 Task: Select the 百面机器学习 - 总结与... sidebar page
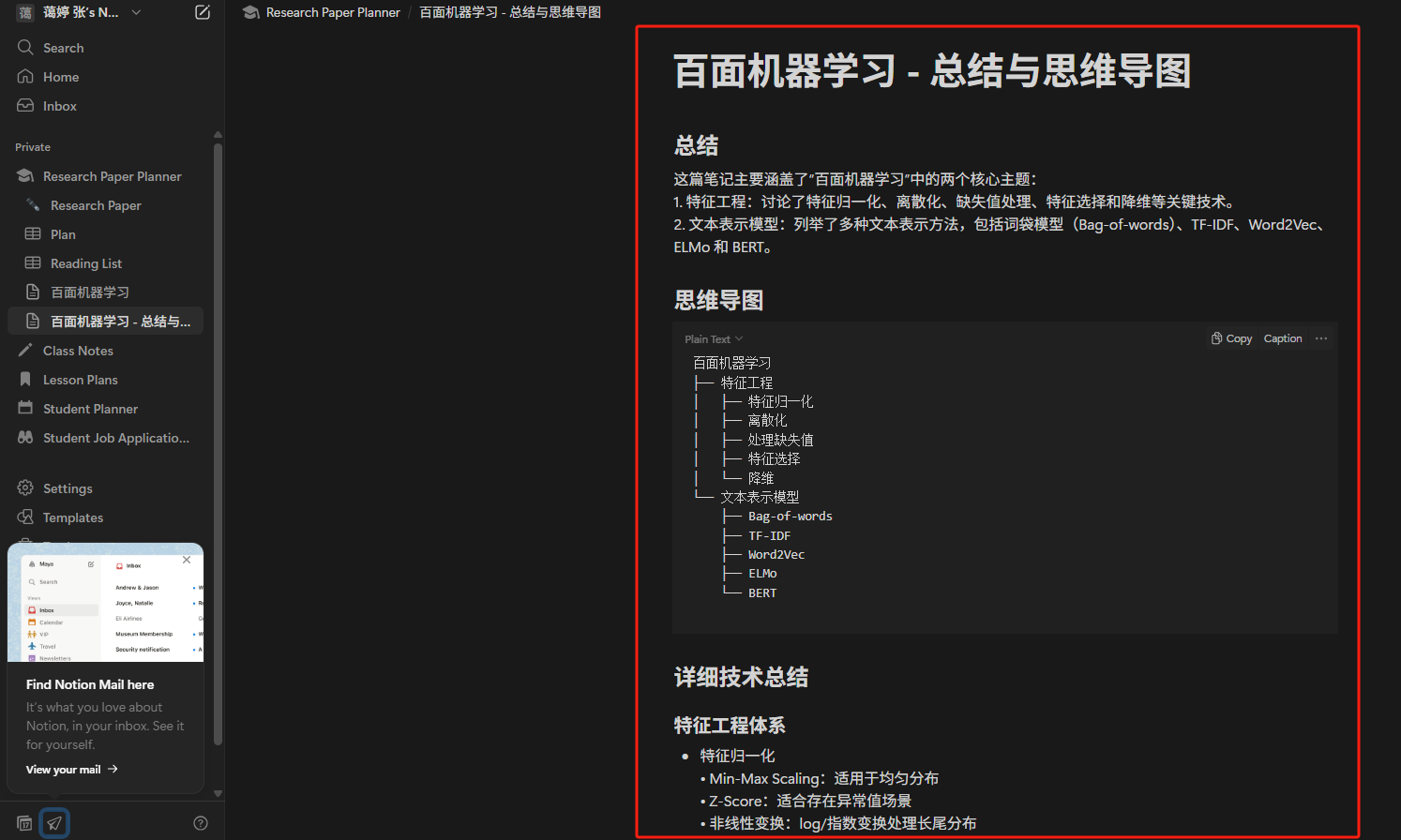pos(105,322)
